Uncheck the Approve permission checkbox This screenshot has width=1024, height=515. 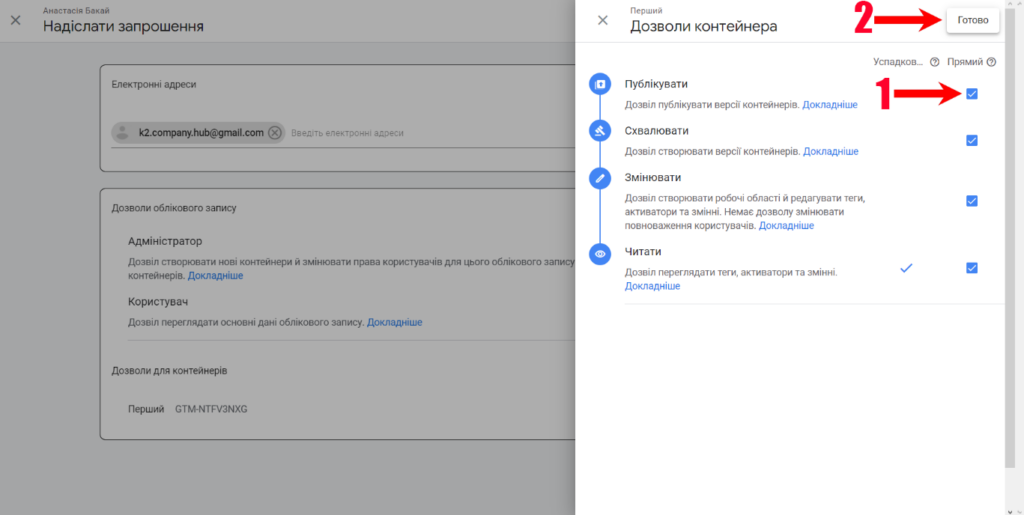click(971, 141)
